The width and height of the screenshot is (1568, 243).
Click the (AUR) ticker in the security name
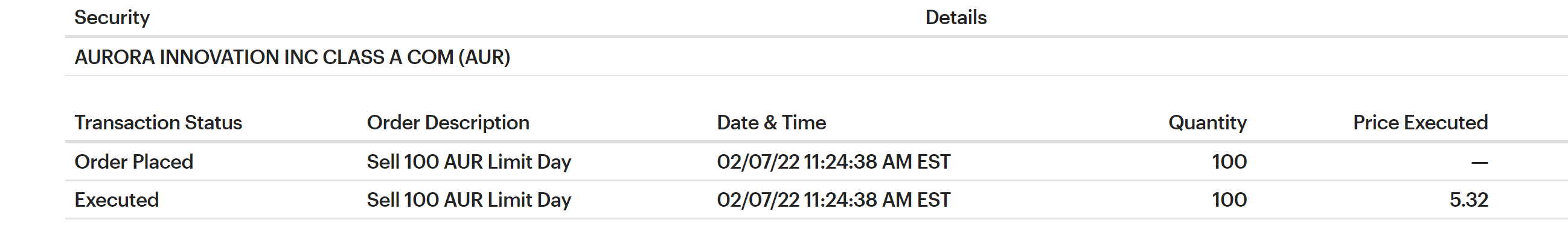(484, 57)
